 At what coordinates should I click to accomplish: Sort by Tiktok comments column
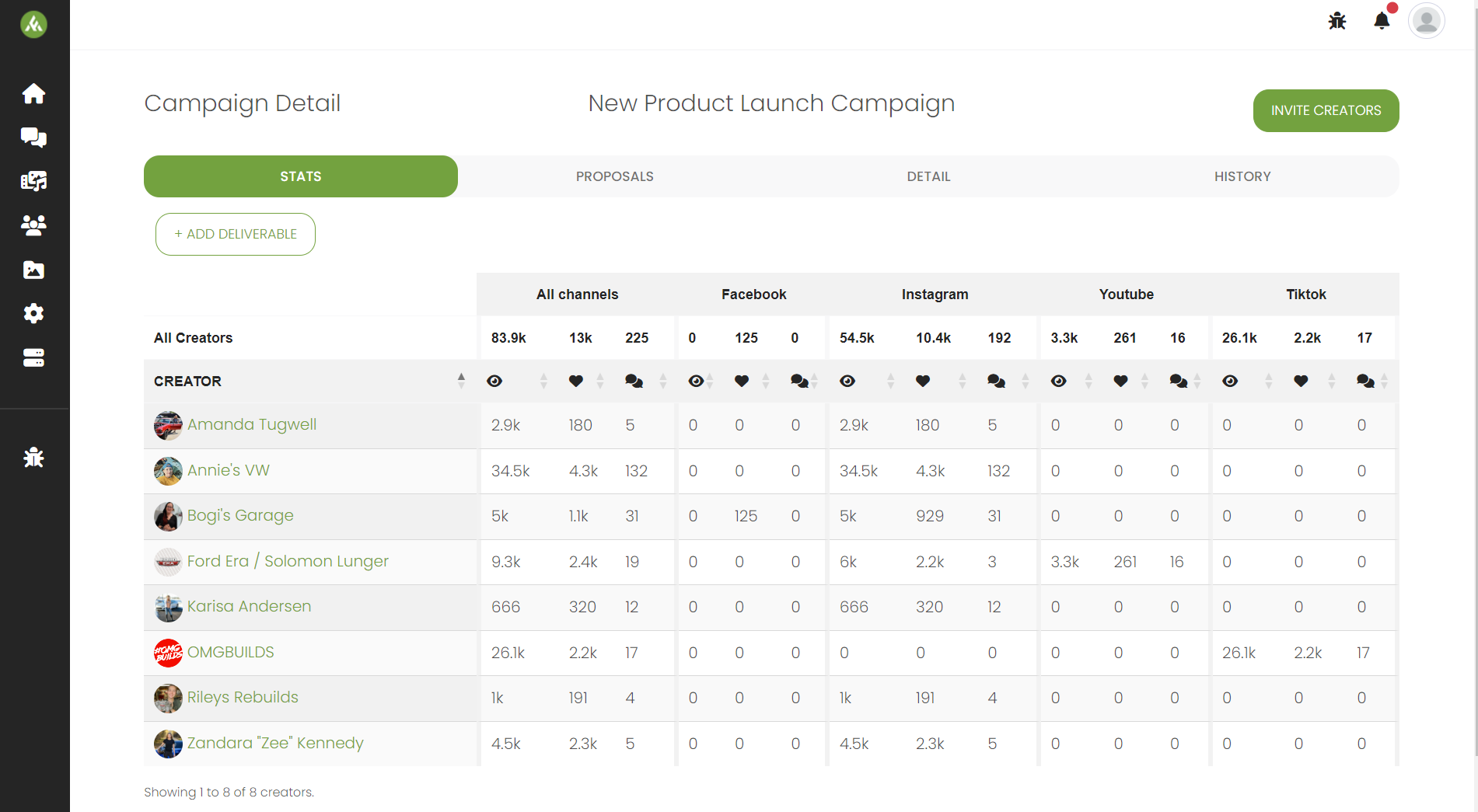tap(1384, 381)
